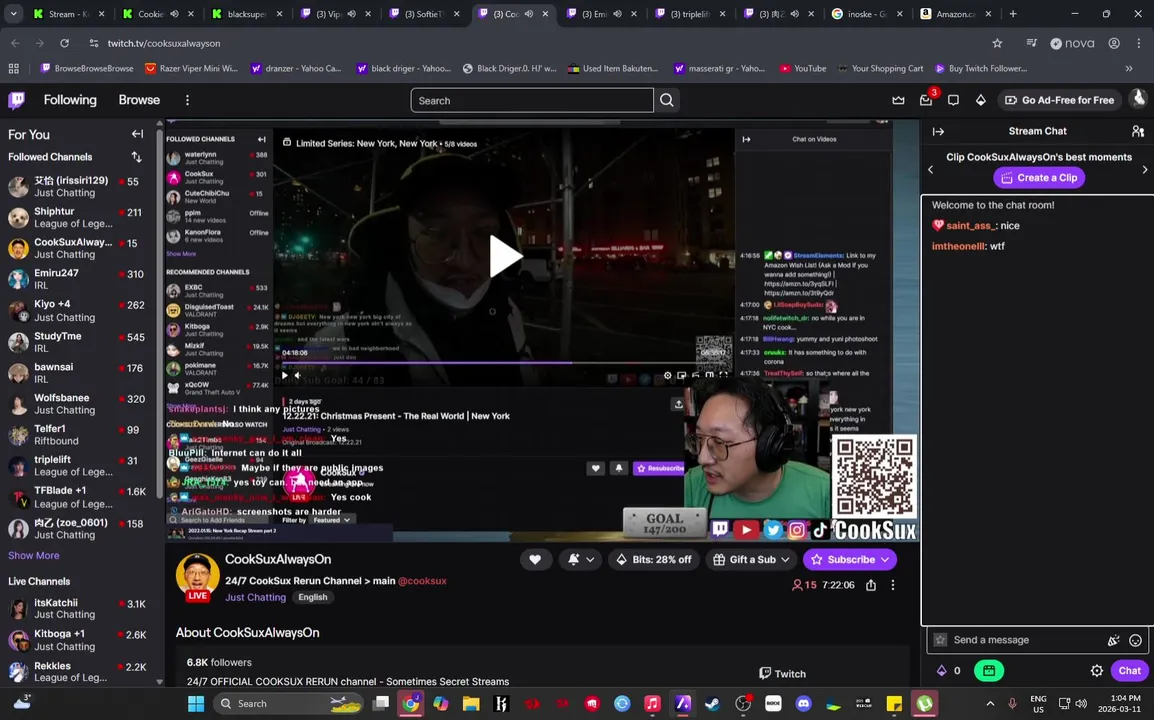Expand Show More followed channels
Screen dimensions: 1154x720
pos(34,556)
